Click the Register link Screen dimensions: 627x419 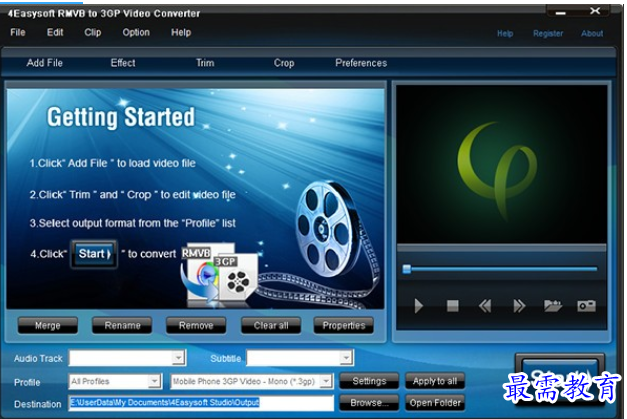point(548,34)
